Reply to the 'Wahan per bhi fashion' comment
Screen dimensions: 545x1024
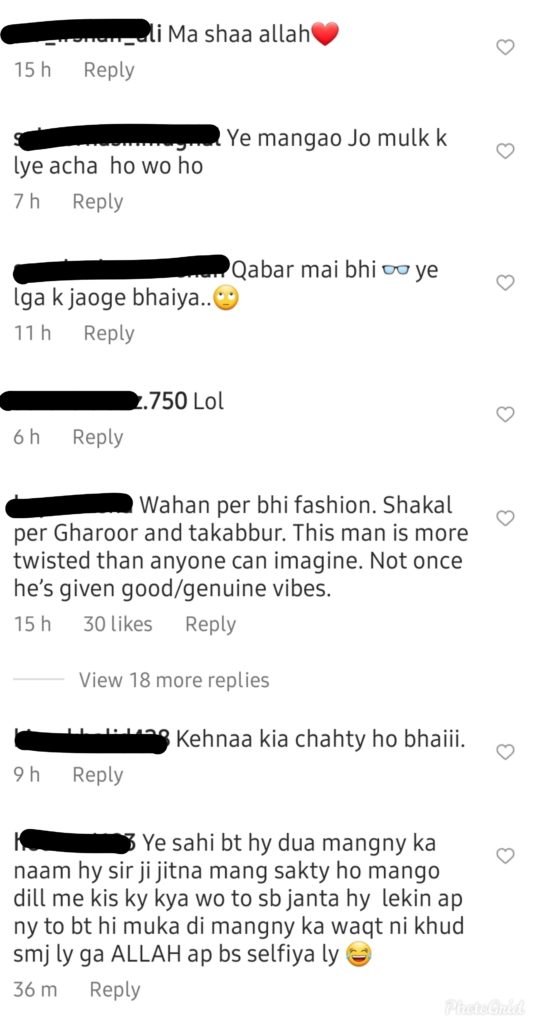(x=210, y=624)
